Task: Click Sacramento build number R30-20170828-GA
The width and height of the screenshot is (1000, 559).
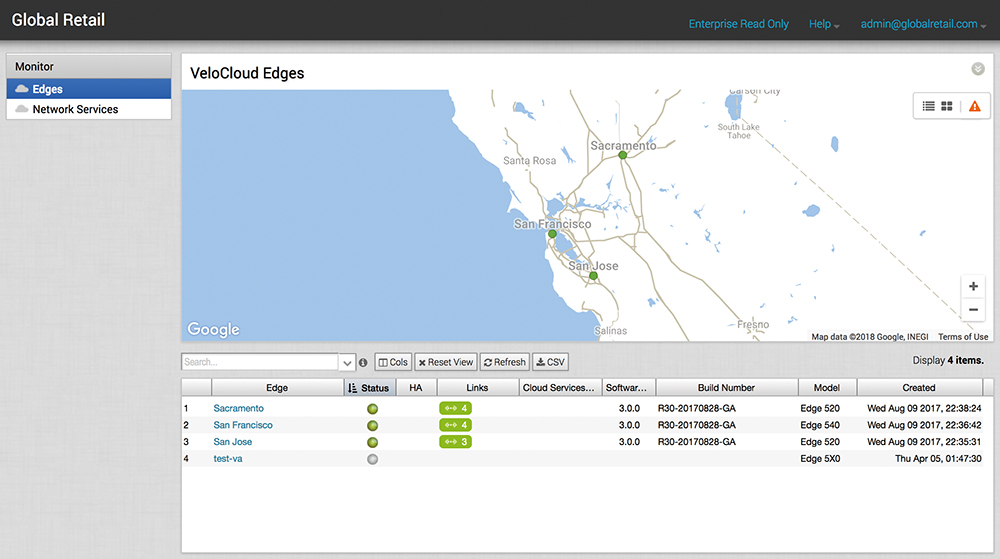Action: (696, 408)
